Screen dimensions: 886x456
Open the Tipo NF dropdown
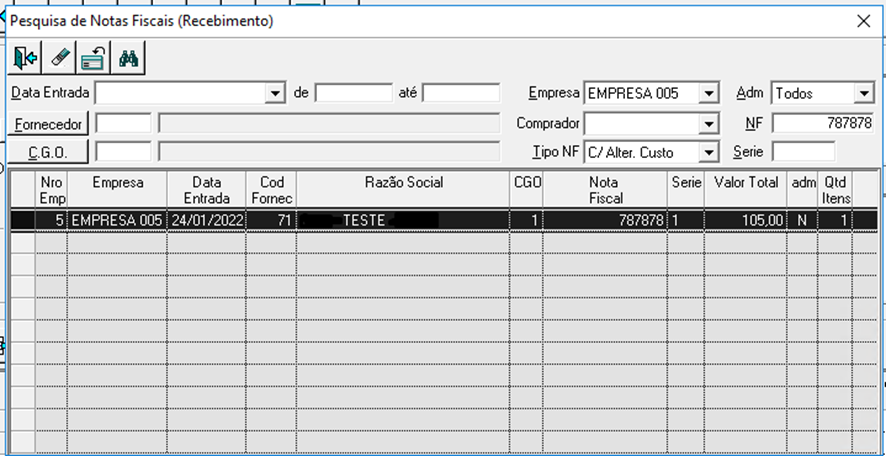click(708, 152)
